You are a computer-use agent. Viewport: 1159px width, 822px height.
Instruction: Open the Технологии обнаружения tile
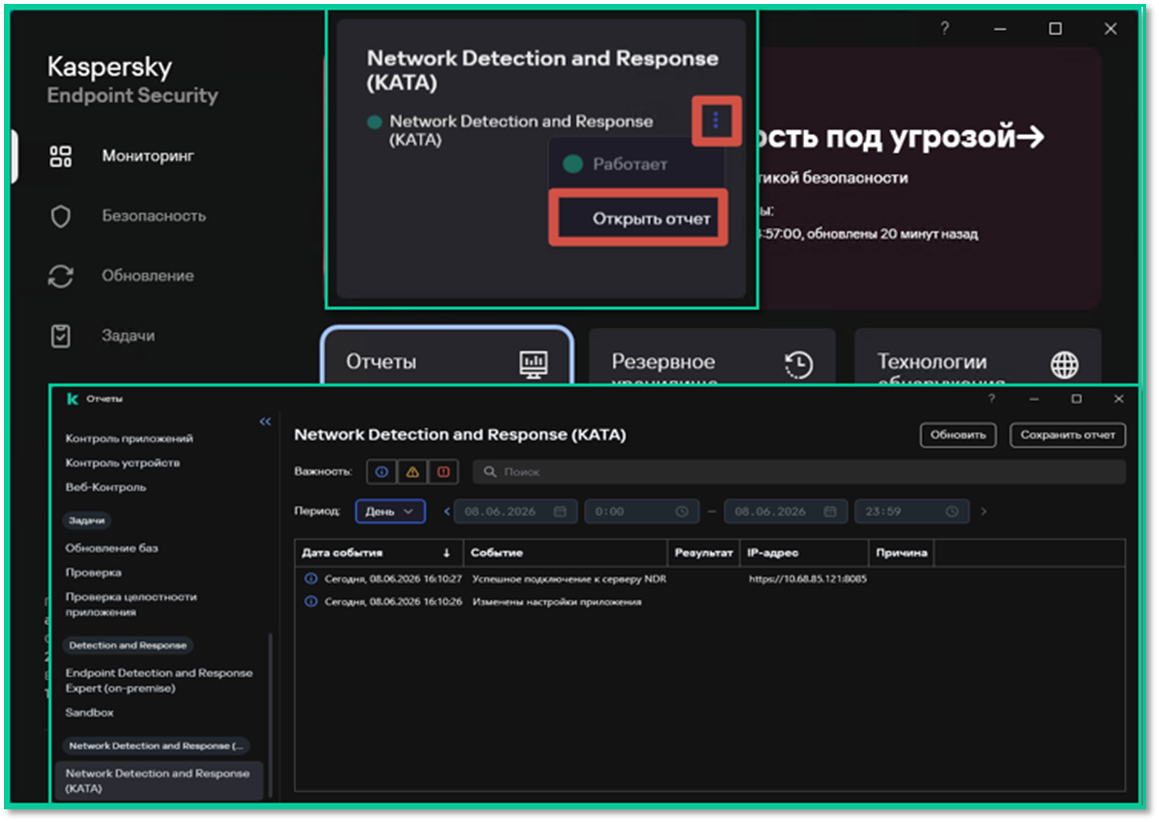click(x=977, y=356)
